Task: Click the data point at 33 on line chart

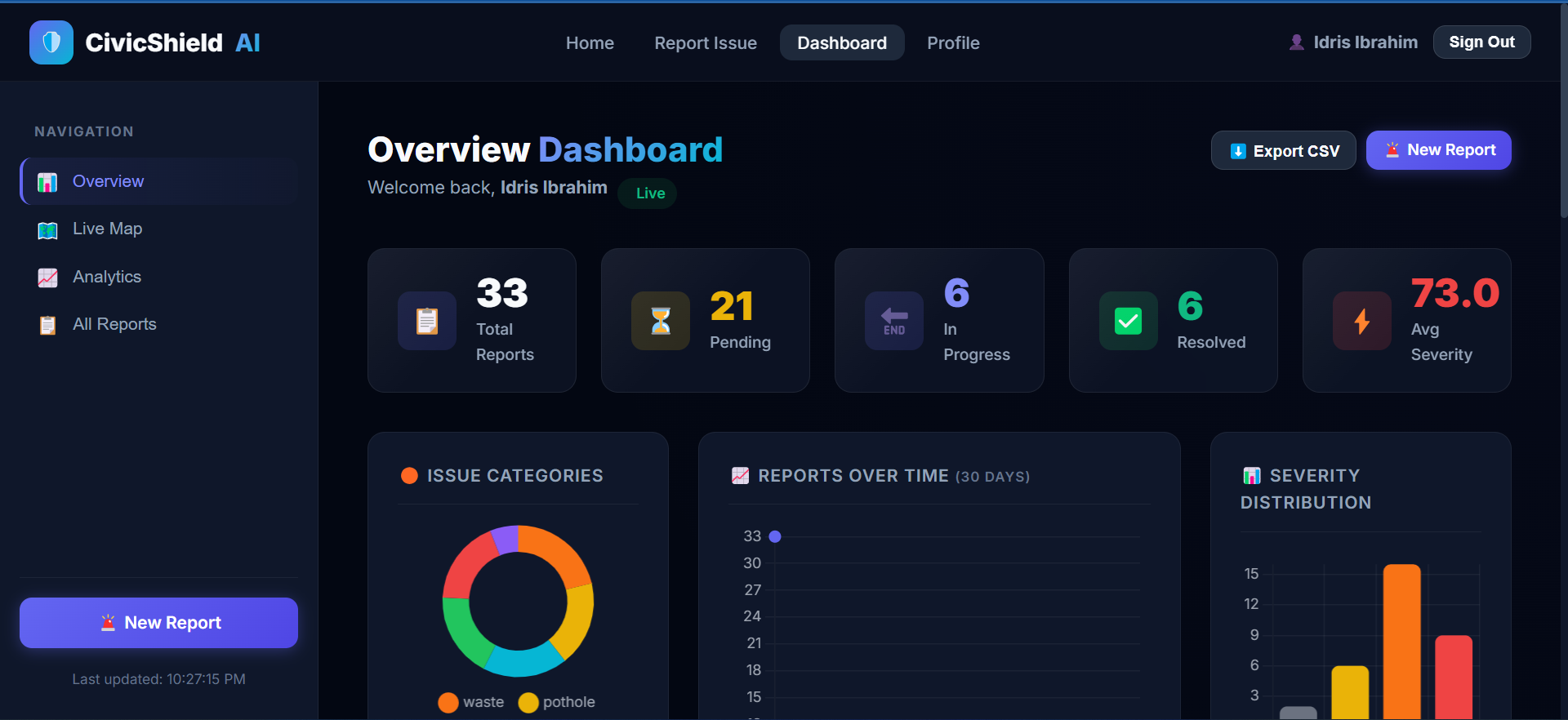Action: point(775,536)
